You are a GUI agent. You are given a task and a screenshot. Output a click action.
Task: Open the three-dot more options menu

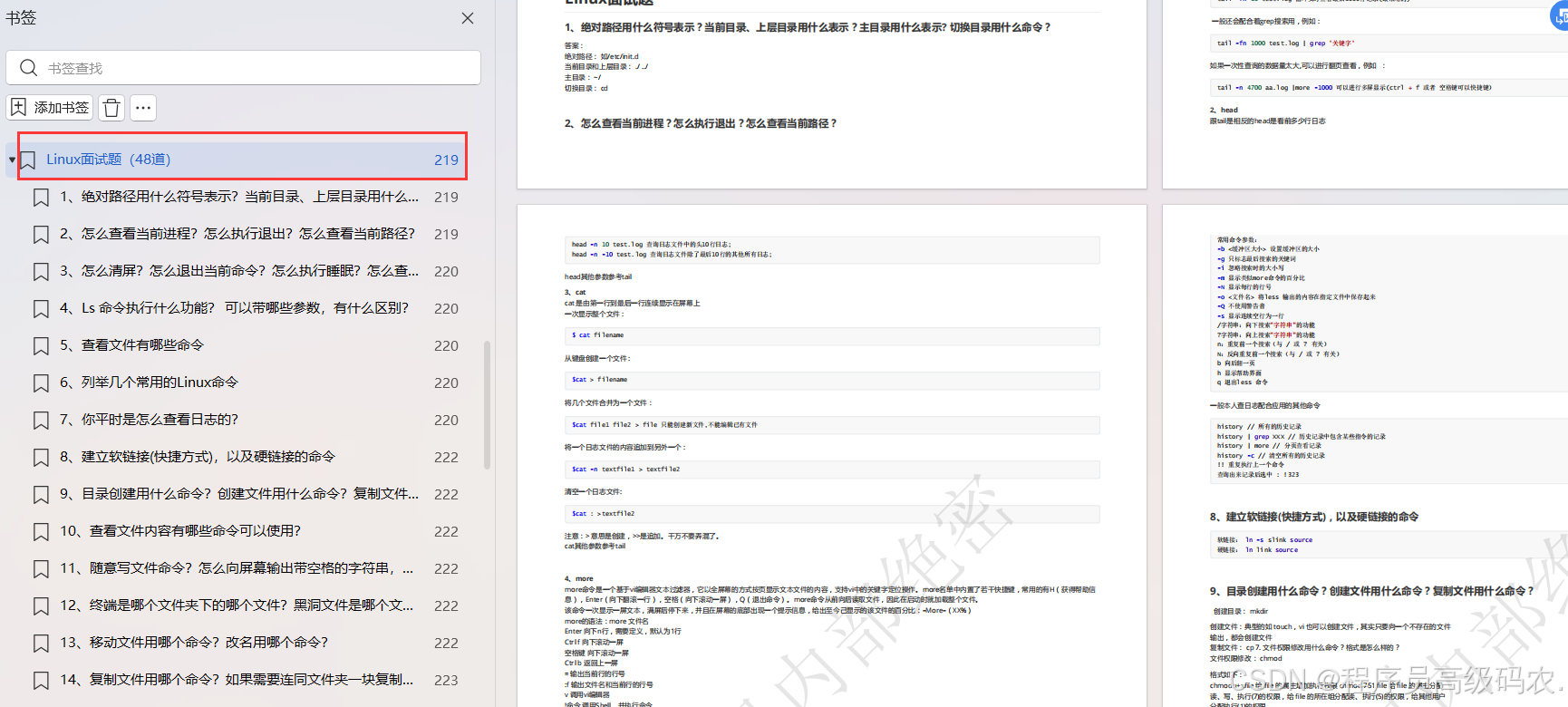143,108
